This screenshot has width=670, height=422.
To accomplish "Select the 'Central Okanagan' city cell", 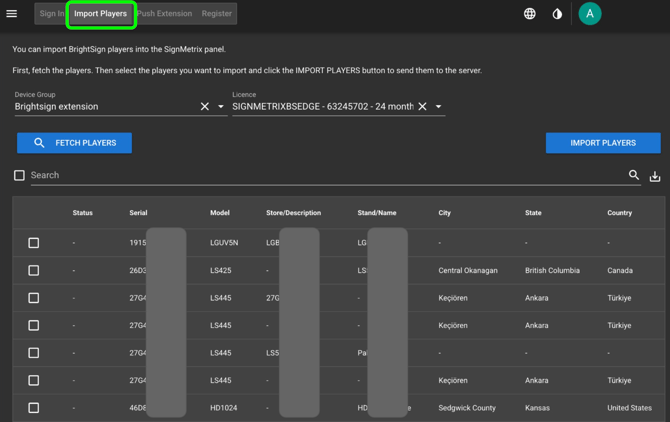I will (x=468, y=270).
